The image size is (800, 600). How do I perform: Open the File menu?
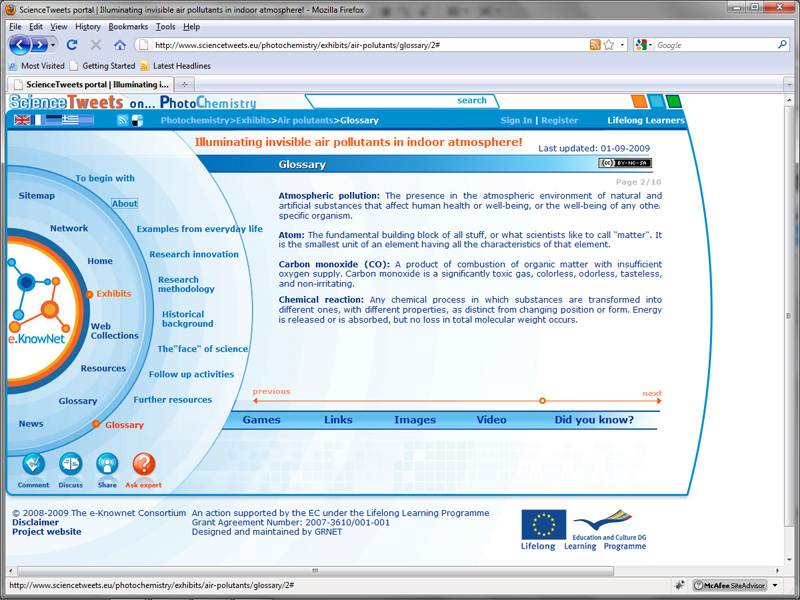point(15,27)
